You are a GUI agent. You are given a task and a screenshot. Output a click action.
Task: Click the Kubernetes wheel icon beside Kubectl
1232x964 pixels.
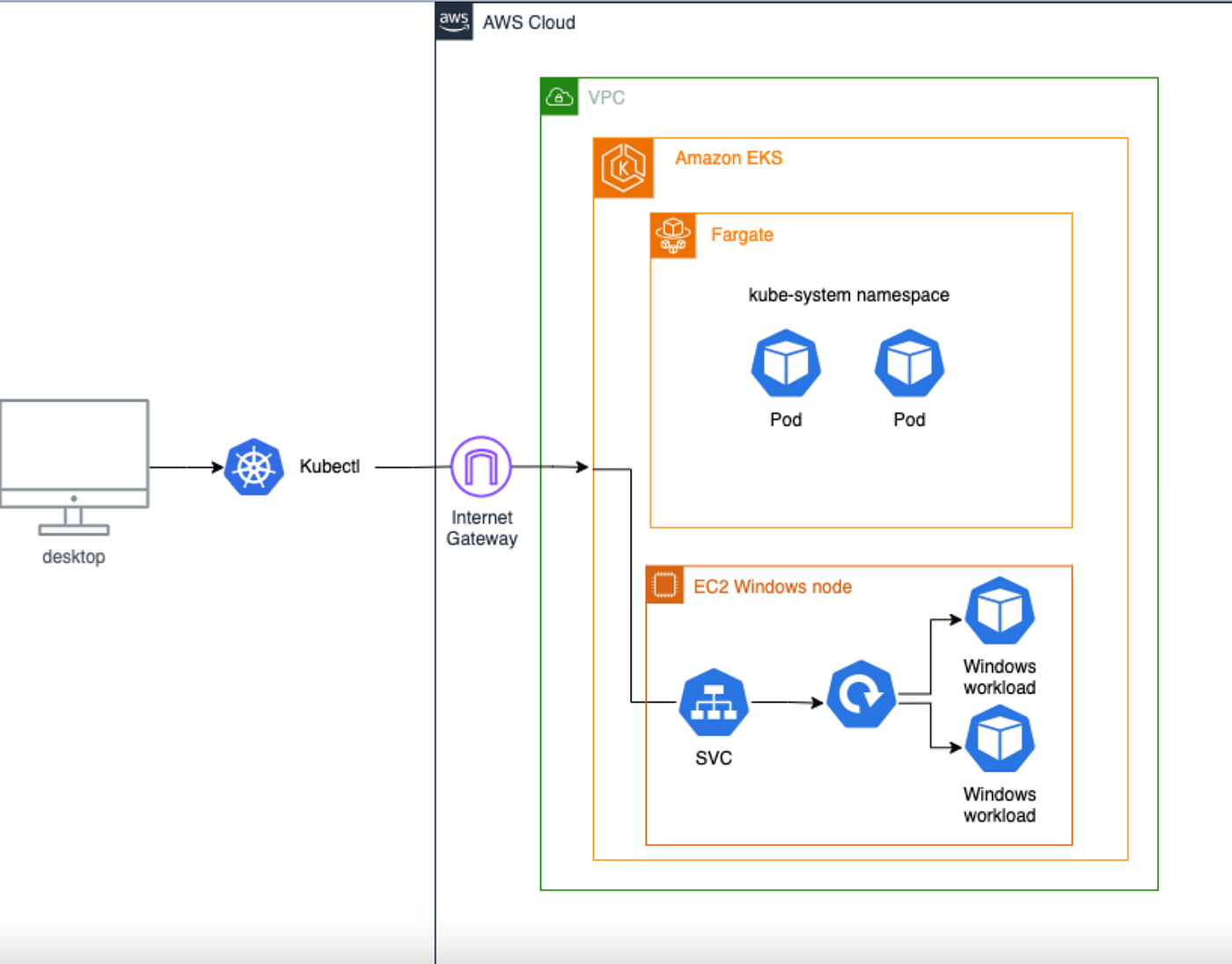click(x=254, y=467)
